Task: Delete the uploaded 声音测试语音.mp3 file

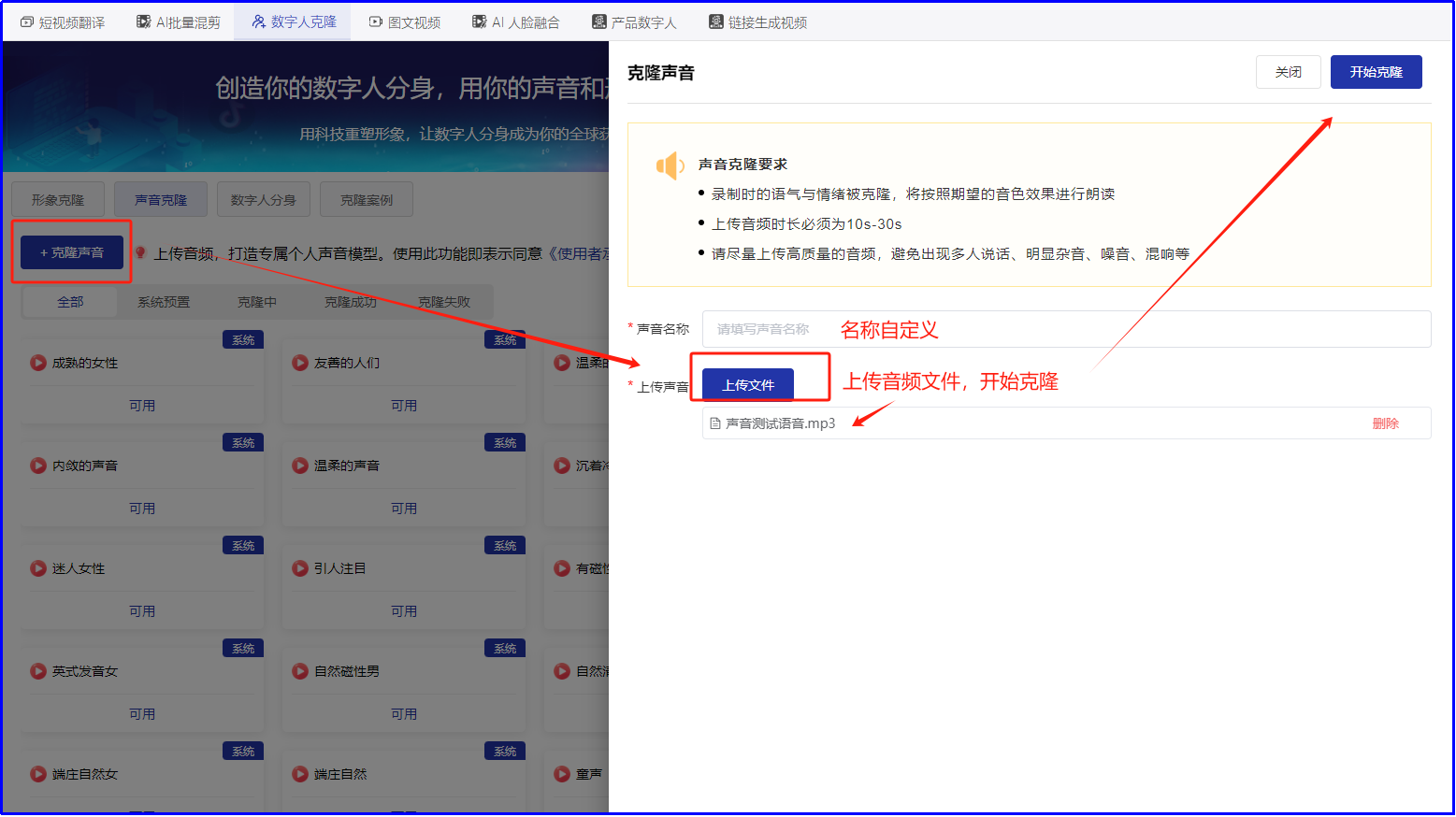Action: coord(1386,423)
